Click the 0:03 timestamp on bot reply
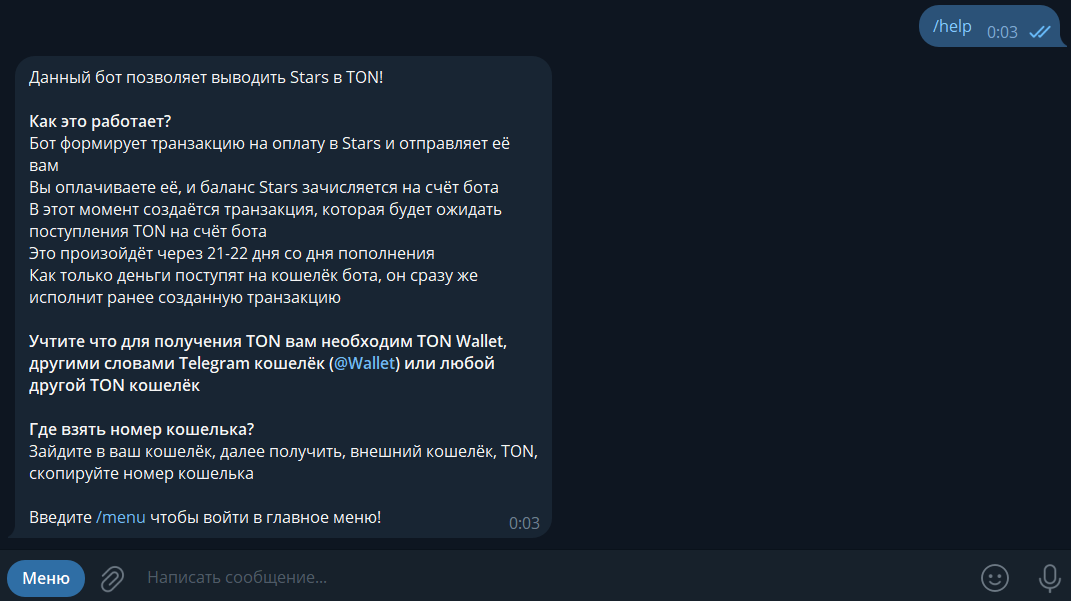Viewport: 1071px width, 601px height. click(x=524, y=523)
